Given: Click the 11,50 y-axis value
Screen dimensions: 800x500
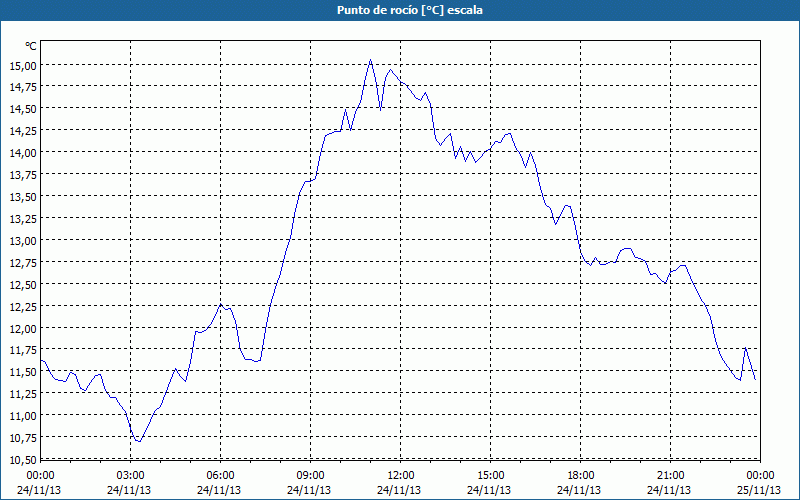Looking at the screenshot, I should [x=23, y=371].
